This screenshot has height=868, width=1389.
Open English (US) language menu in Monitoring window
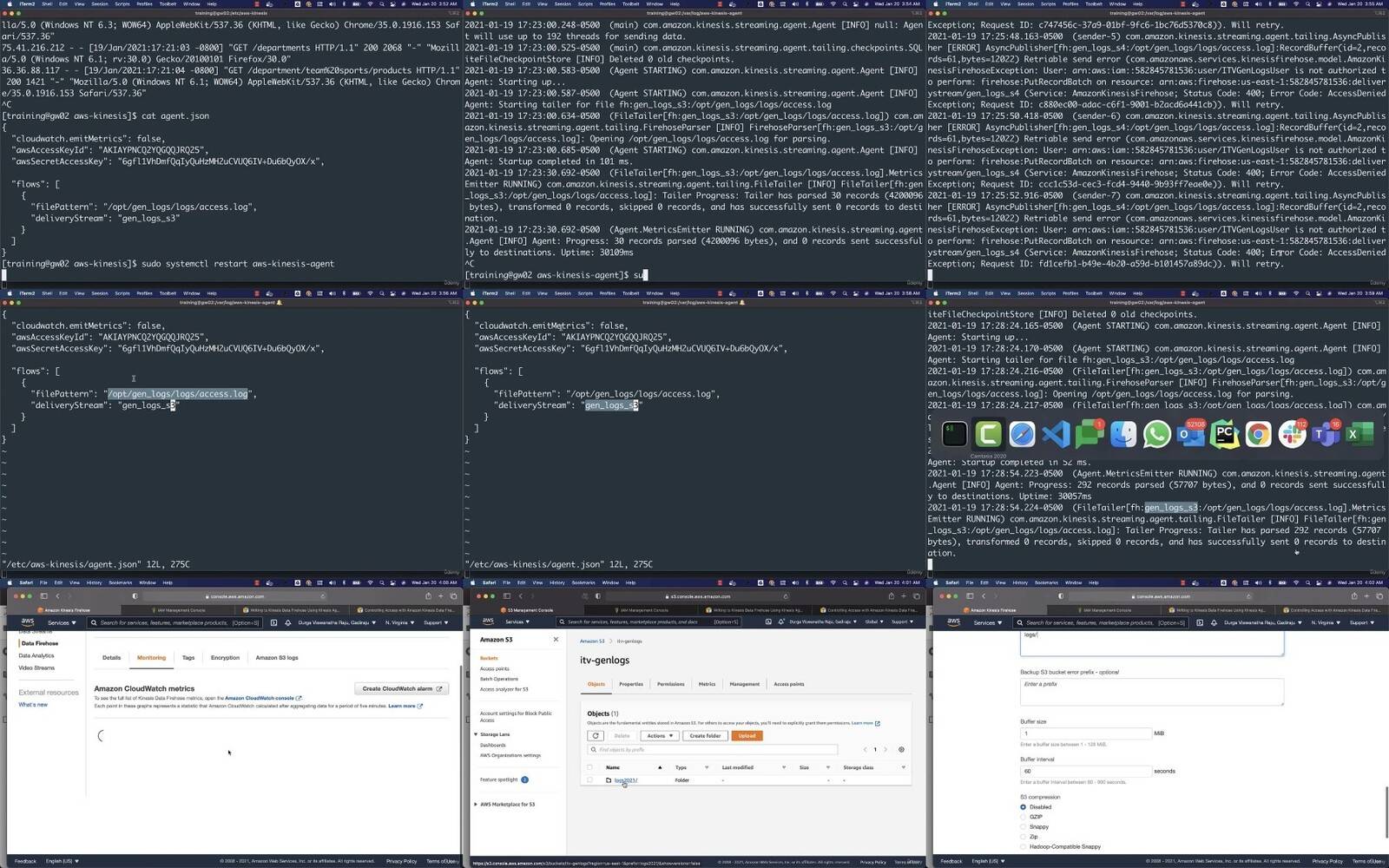(62, 861)
